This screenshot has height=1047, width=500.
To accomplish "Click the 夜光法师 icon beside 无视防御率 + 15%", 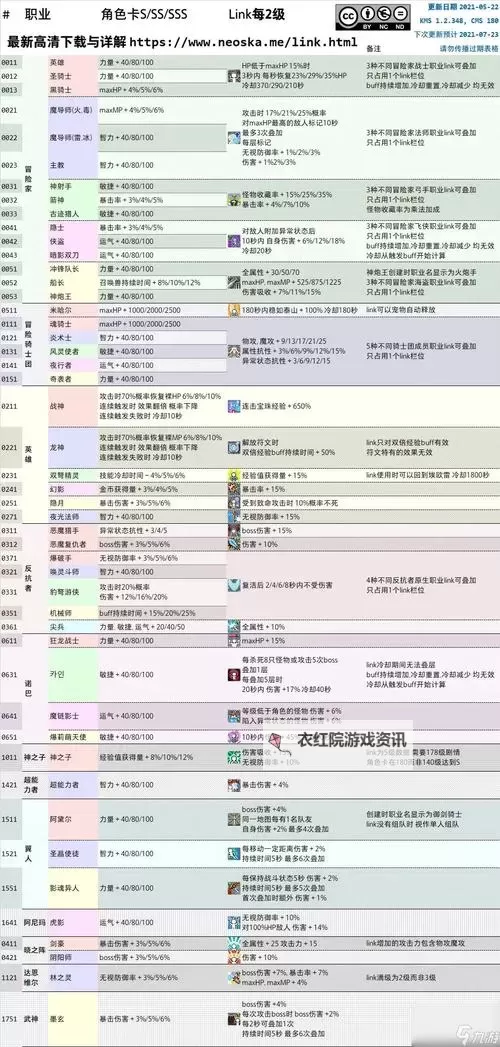I will (x=234, y=517).
